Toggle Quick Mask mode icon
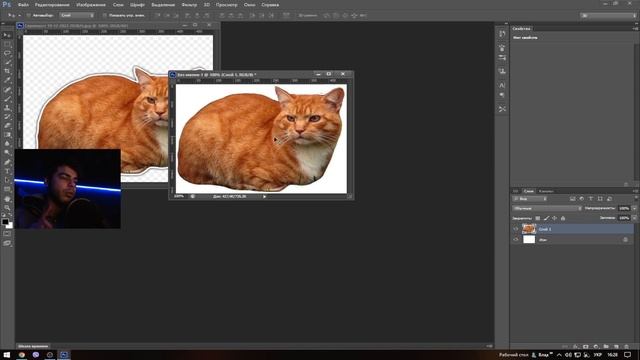640x360 pixels. 7,234
